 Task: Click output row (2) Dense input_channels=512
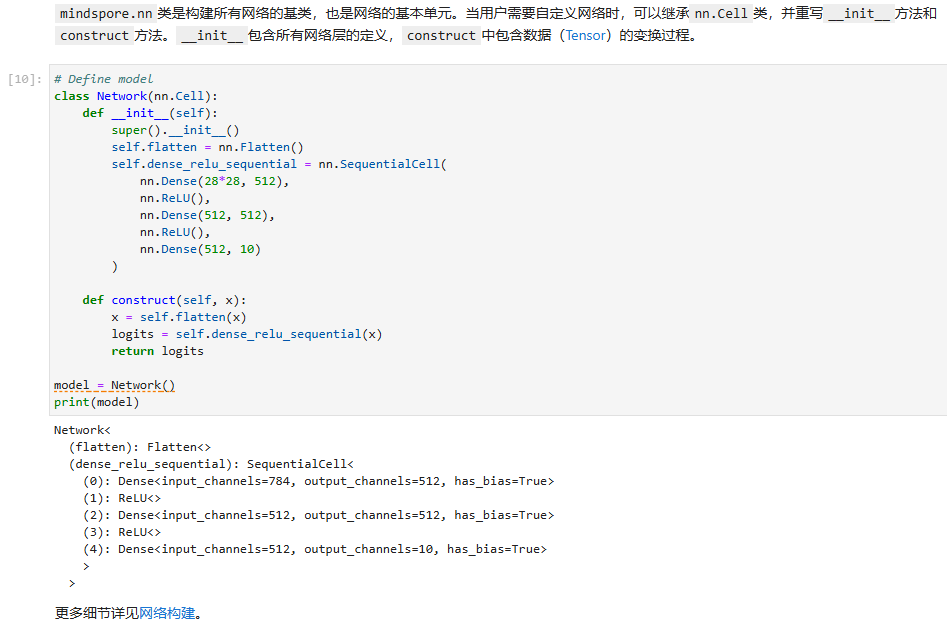click(318, 515)
